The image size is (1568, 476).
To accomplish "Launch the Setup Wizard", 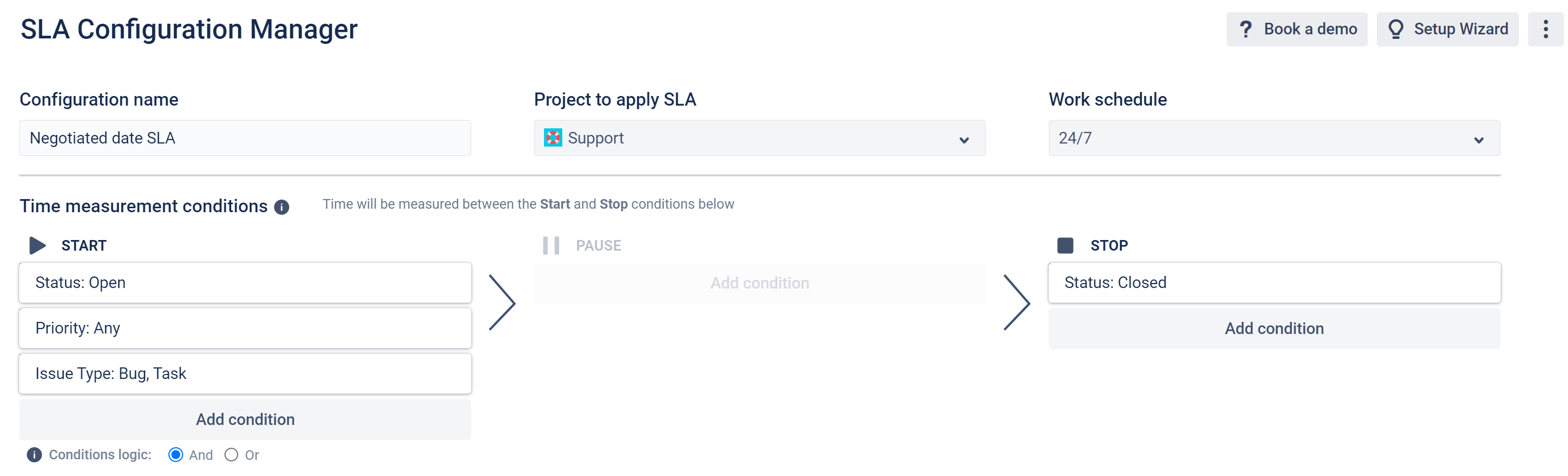I will (1448, 29).
